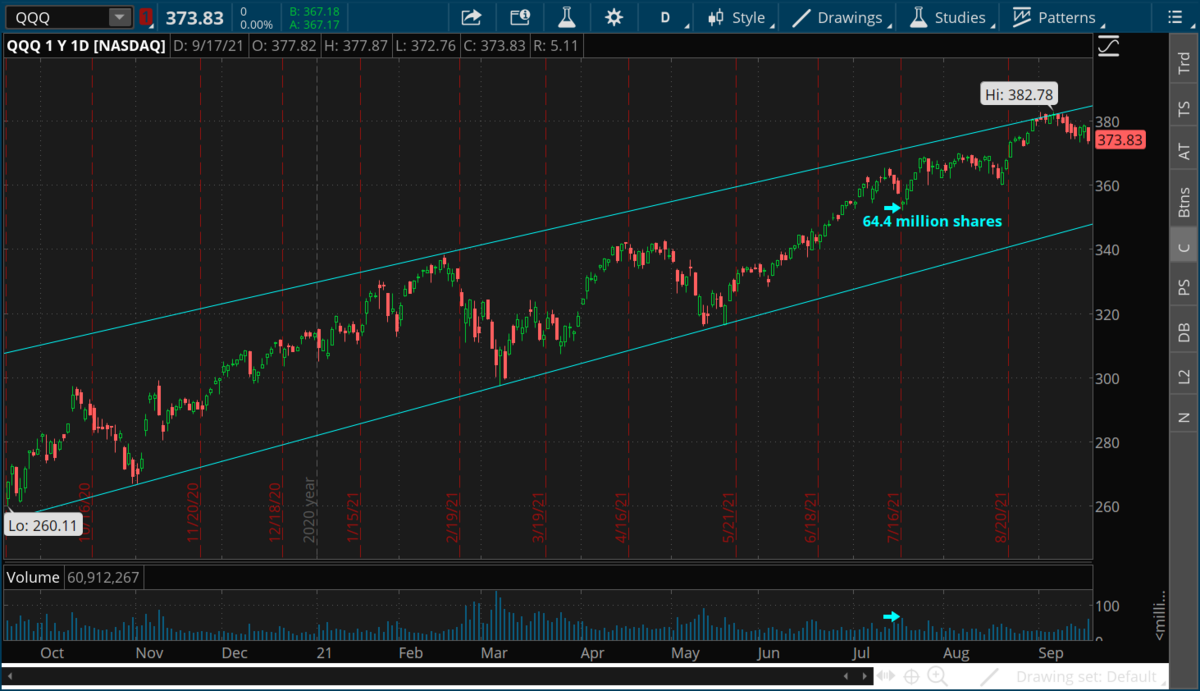The height and width of the screenshot is (691, 1200).
Task: Click the L: 372.76 low price readout
Action: (x=429, y=45)
